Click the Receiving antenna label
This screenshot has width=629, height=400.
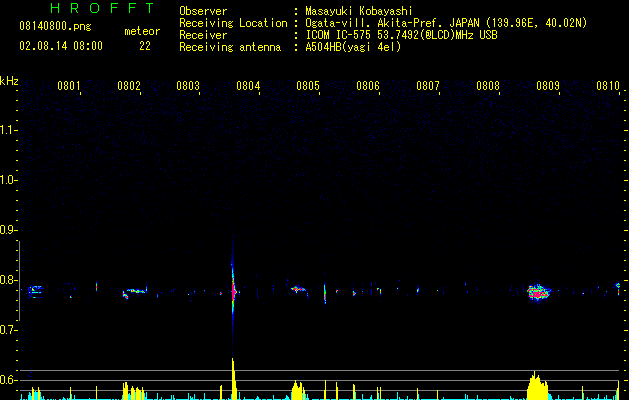click(230, 47)
